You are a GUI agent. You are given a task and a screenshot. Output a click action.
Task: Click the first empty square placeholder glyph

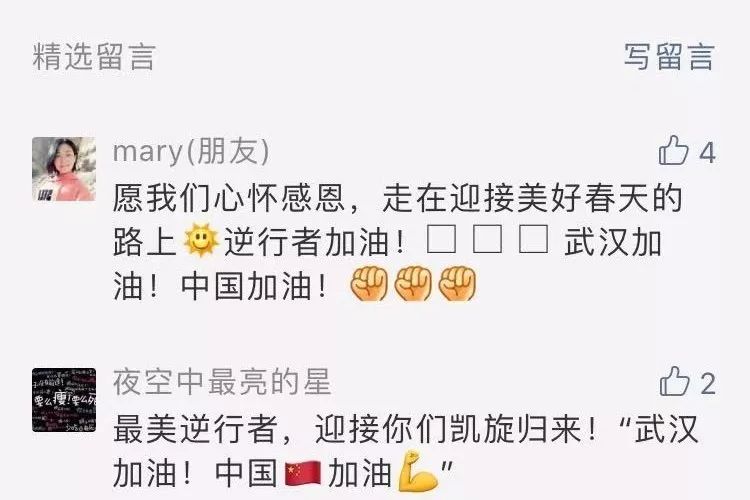coord(441,239)
